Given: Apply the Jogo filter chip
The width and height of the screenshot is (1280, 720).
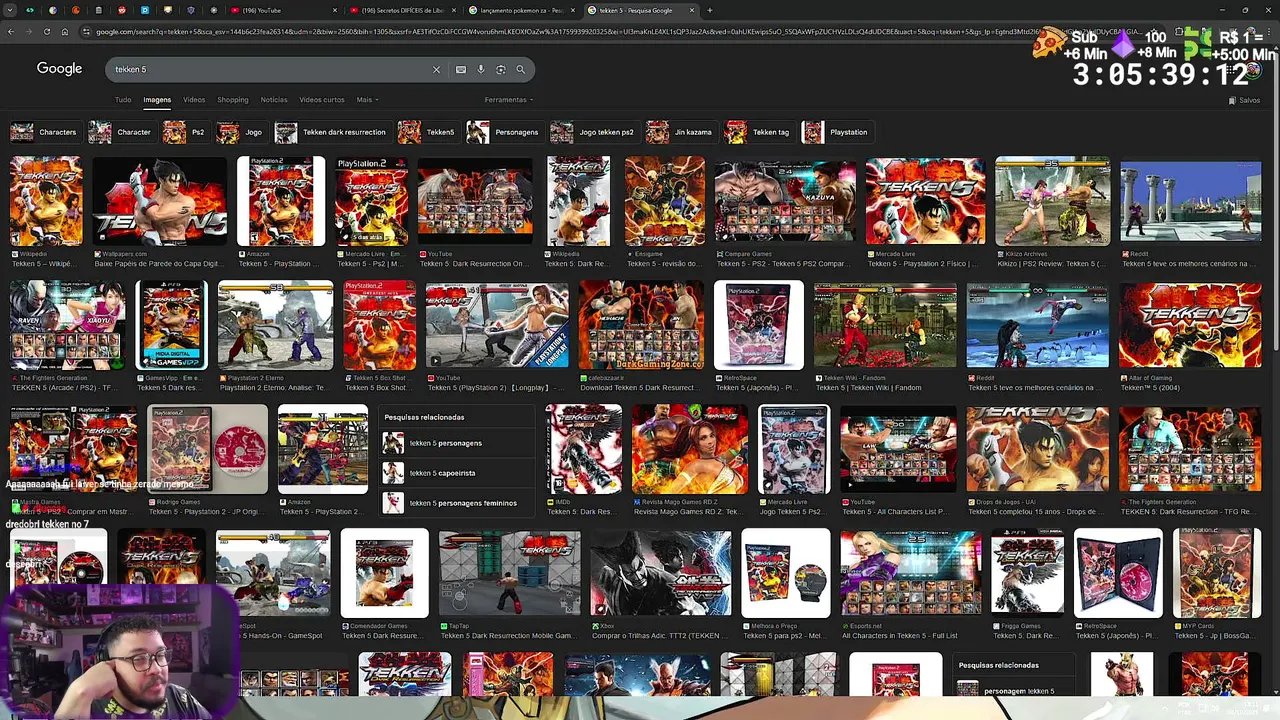Looking at the screenshot, I should [x=242, y=132].
